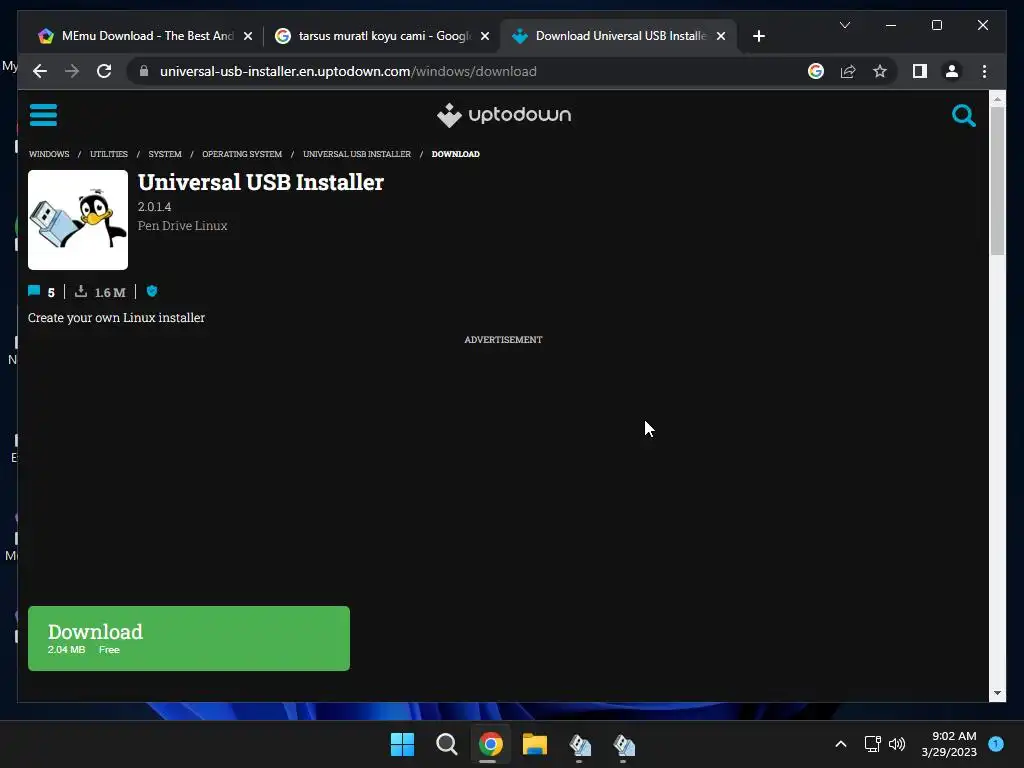The image size is (1024, 768).
Task: Click the first USB installer taskbar icon
Action: click(579, 744)
